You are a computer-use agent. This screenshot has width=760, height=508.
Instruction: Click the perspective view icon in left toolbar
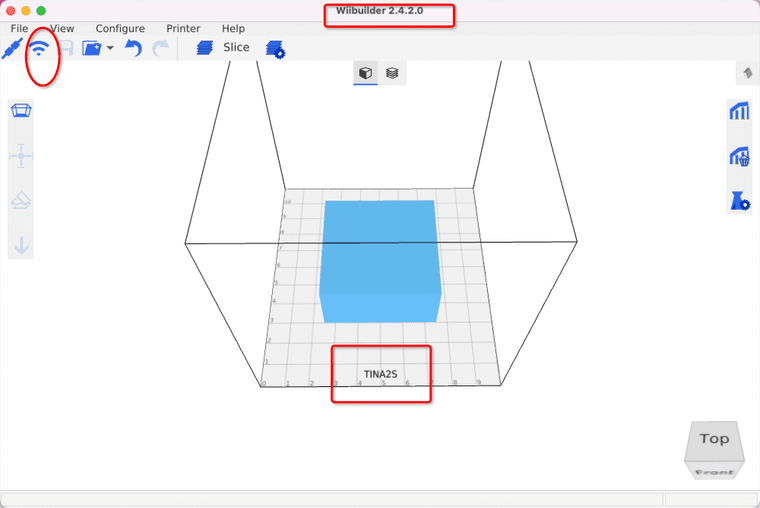pos(20,111)
